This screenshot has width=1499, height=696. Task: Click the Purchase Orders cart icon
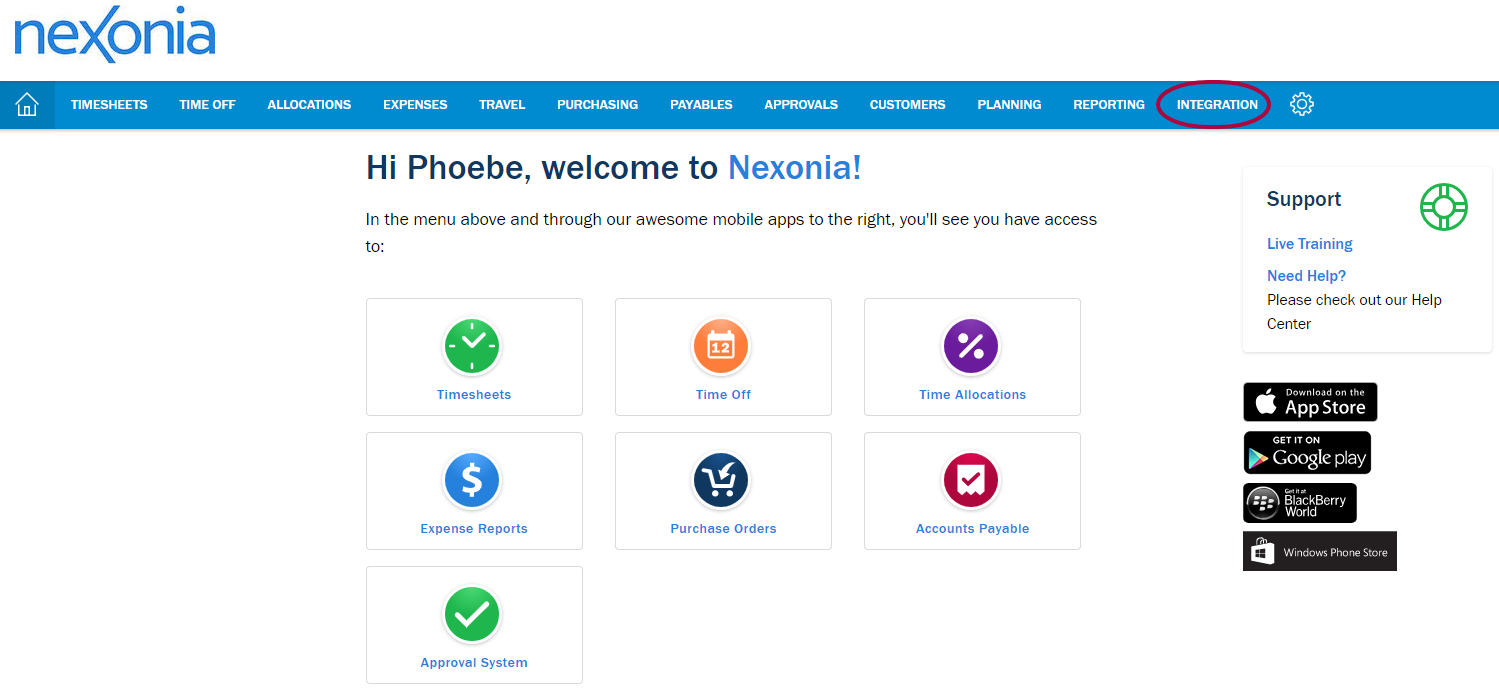721,480
